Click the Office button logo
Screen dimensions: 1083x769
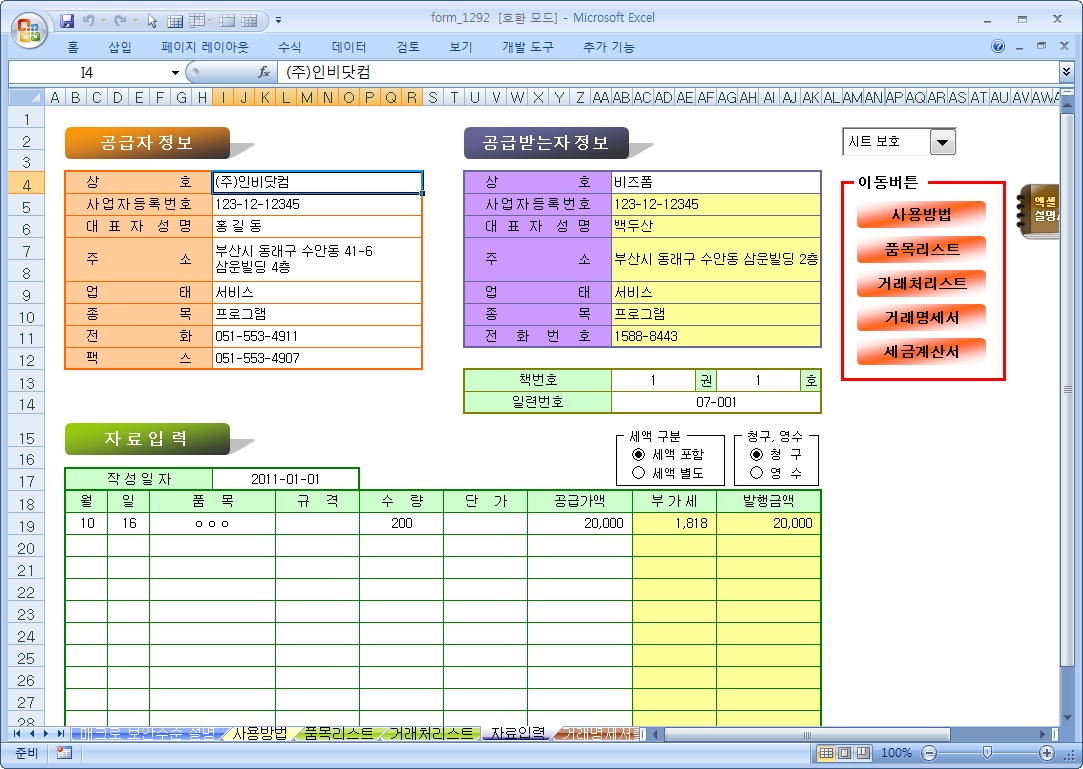tap(28, 29)
